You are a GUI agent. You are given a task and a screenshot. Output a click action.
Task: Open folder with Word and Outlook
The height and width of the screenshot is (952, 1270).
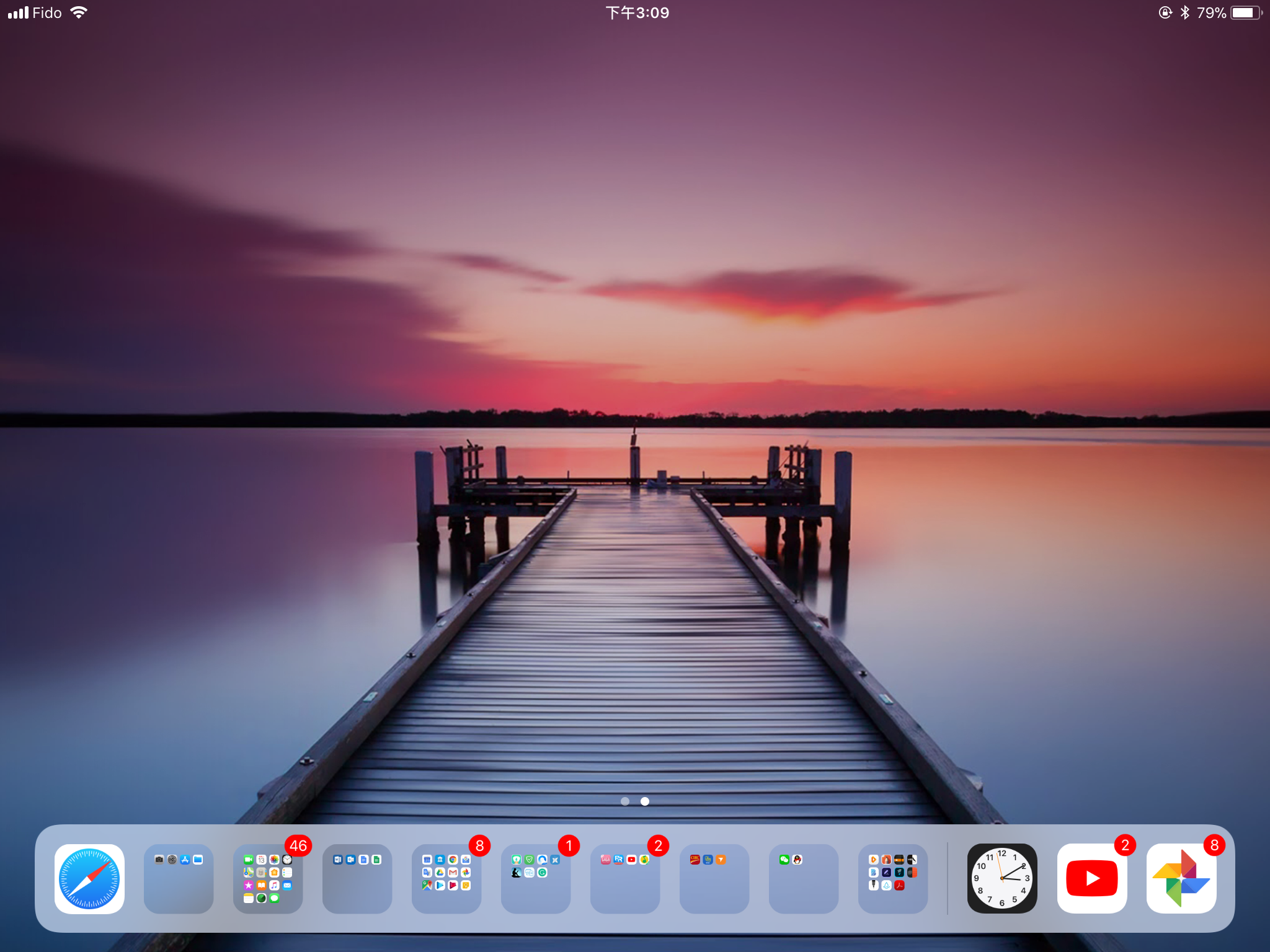tap(357, 878)
